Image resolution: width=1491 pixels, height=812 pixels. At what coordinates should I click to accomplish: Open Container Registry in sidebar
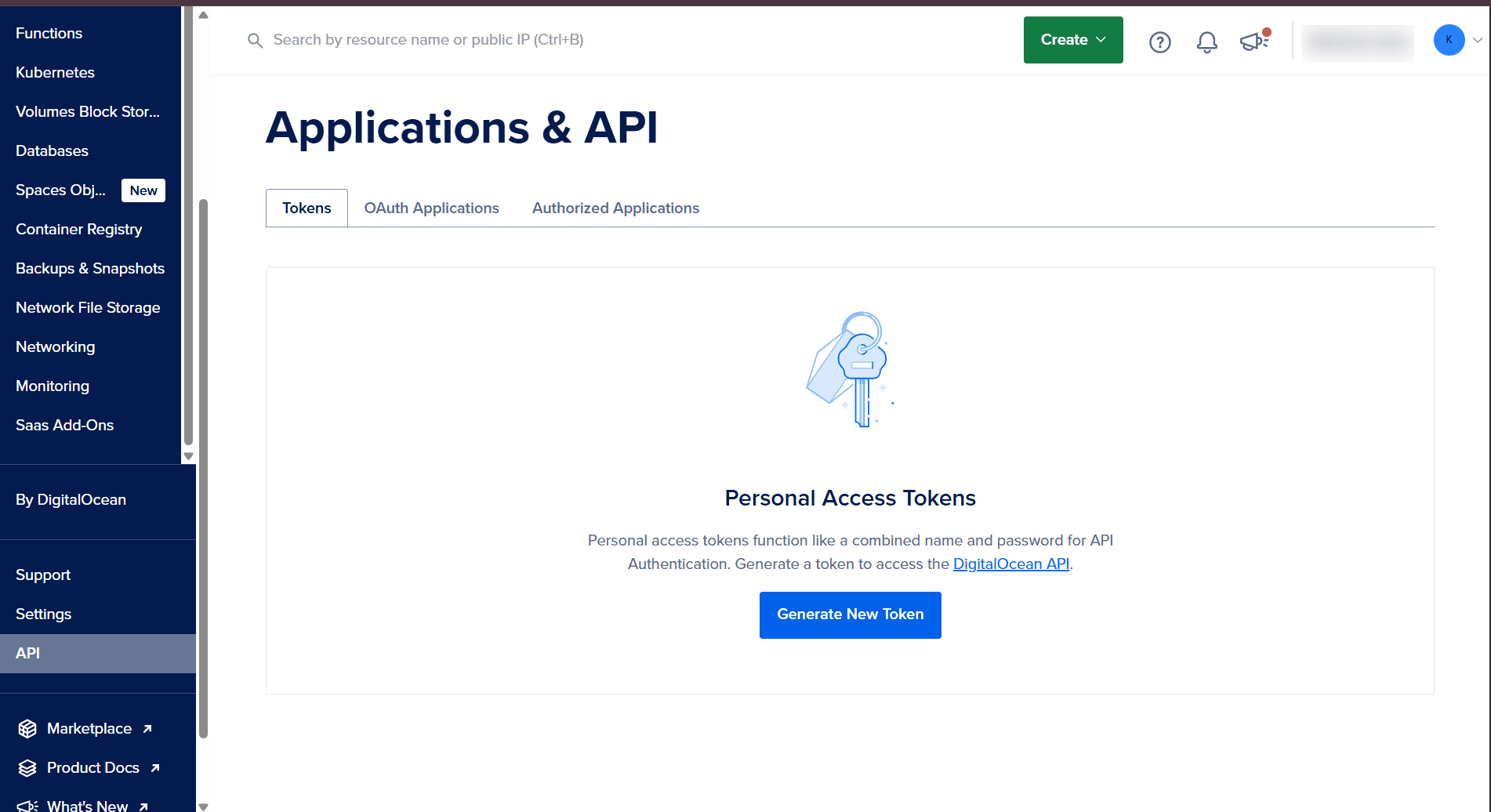click(x=78, y=230)
